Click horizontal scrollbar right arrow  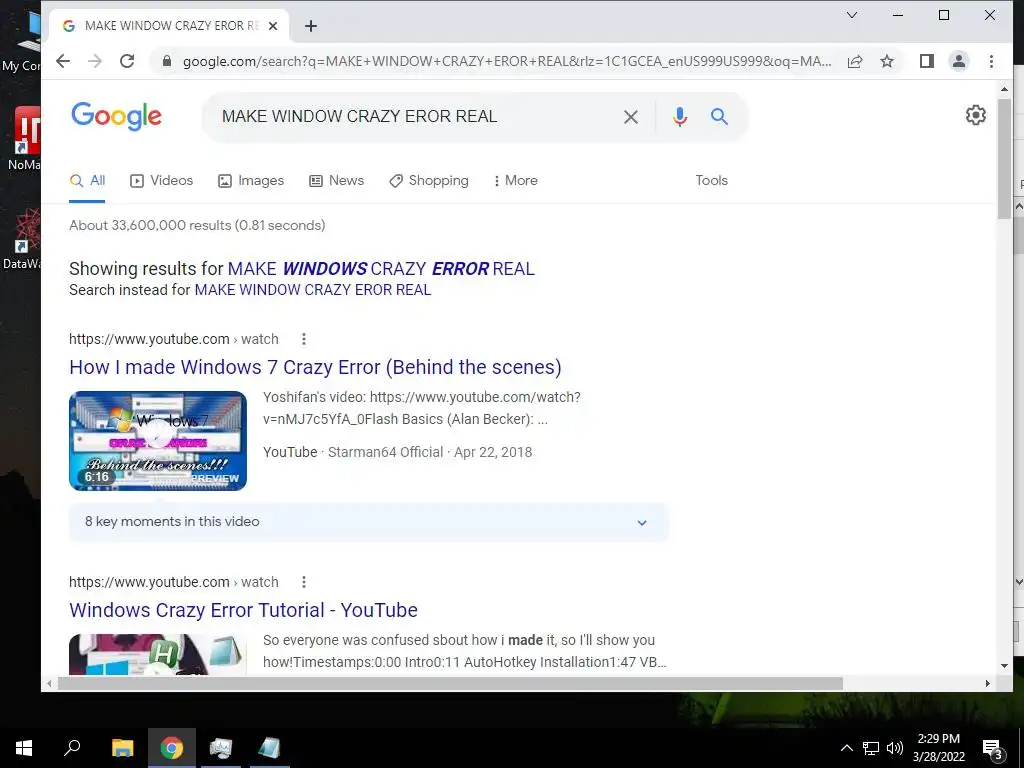[987, 683]
